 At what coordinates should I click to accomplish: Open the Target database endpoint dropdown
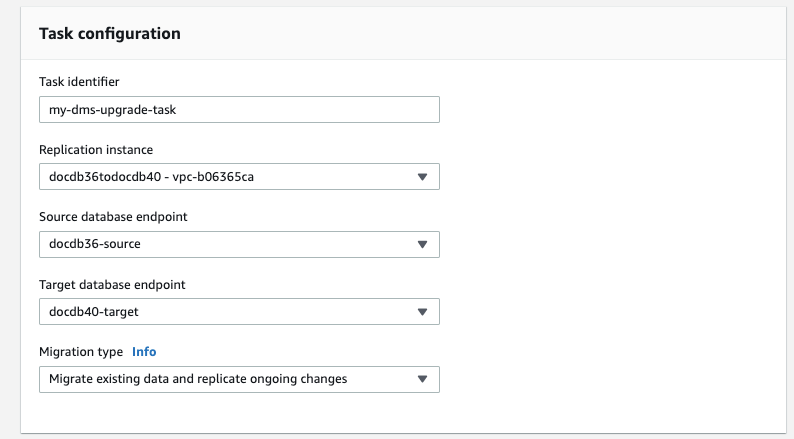click(239, 312)
